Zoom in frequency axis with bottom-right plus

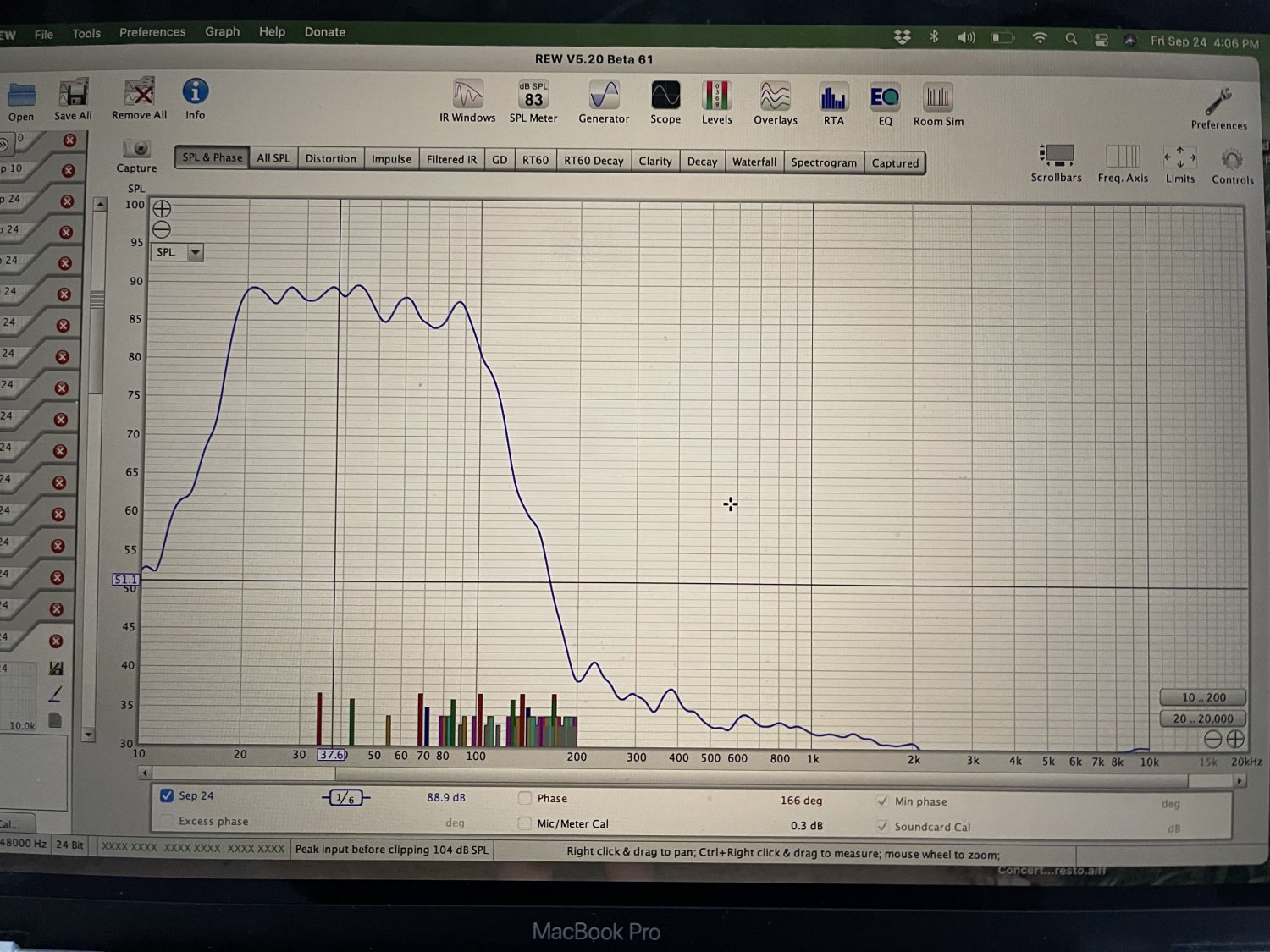tap(1235, 739)
